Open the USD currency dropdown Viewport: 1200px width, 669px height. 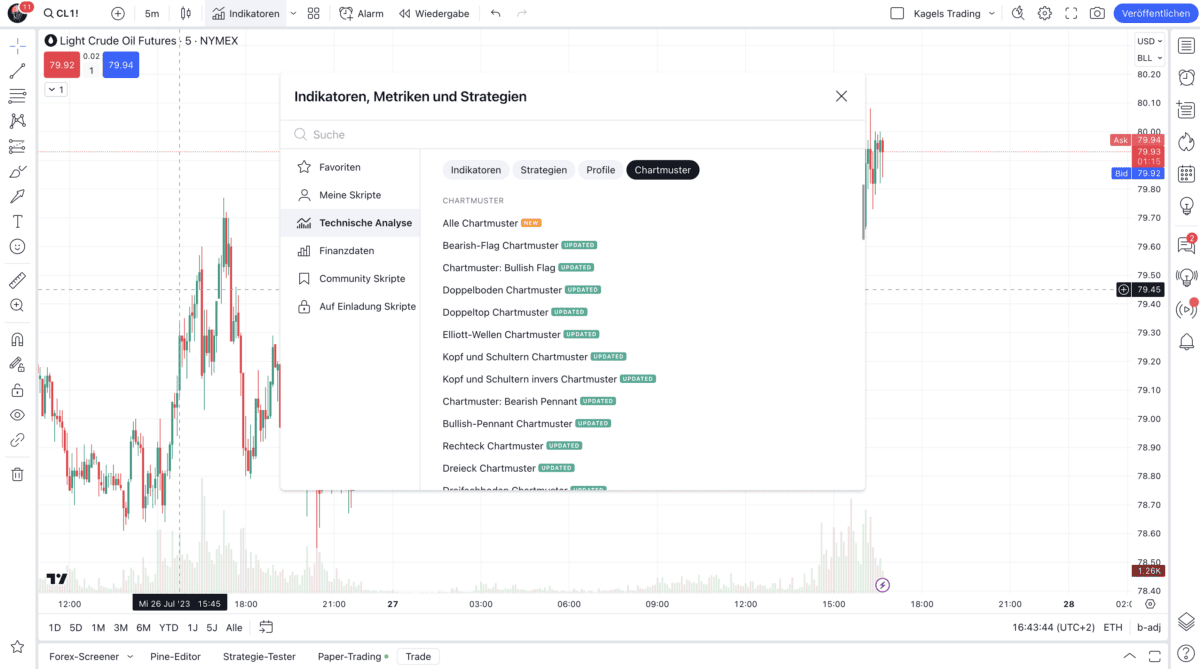pos(1148,41)
